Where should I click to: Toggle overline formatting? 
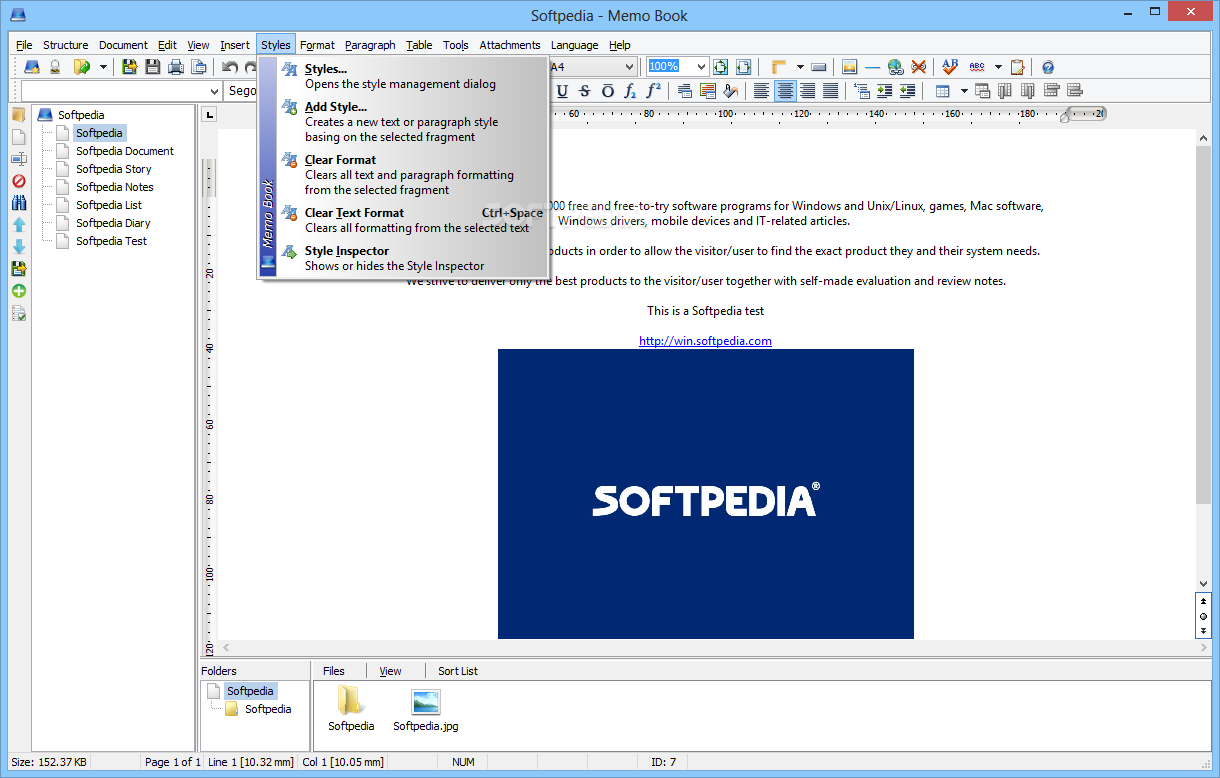pyautogui.click(x=608, y=91)
